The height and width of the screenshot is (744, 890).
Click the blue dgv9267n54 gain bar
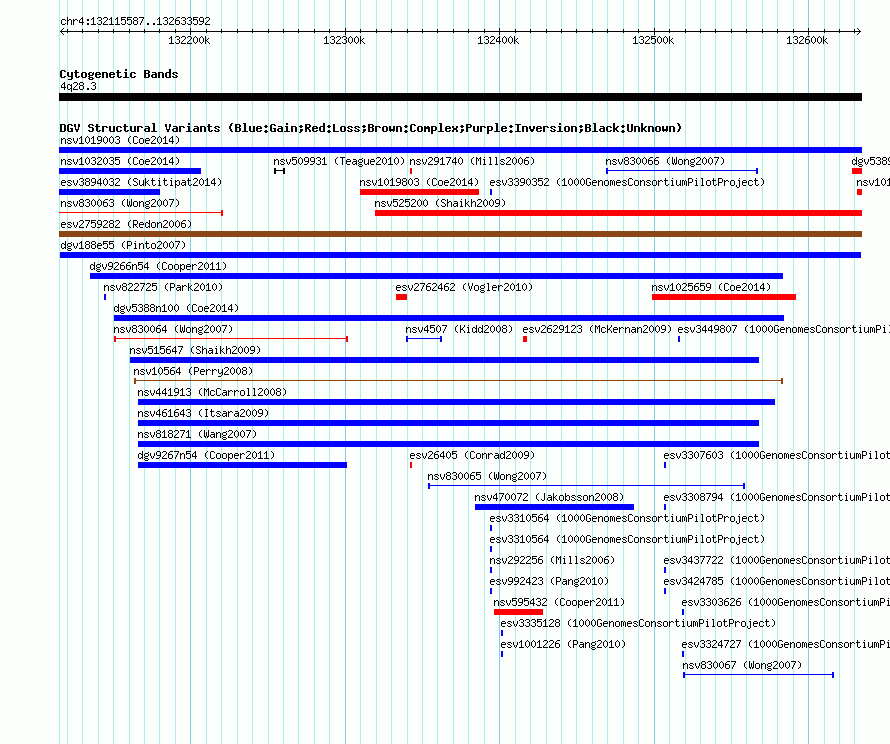coord(242,465)
